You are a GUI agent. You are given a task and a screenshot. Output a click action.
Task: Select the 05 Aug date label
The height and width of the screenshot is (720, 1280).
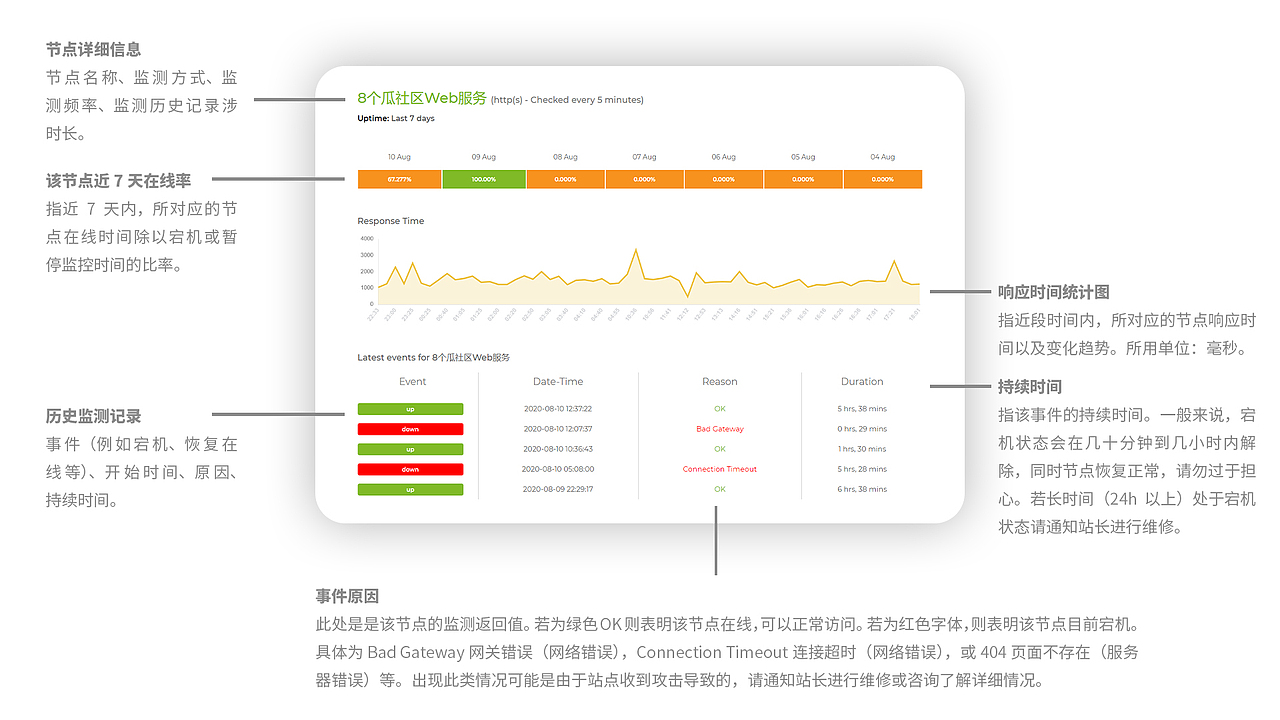pyautogui.click(x=803, y=157)
